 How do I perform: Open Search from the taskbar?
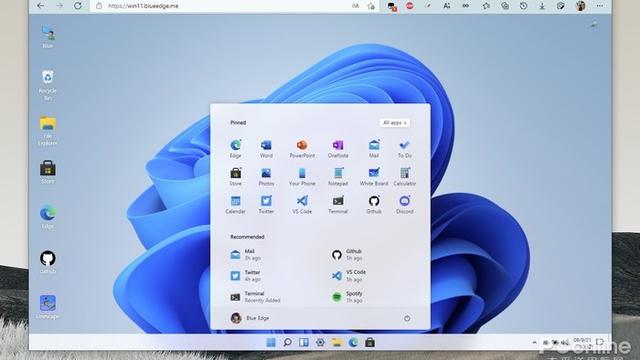(287, 342)
